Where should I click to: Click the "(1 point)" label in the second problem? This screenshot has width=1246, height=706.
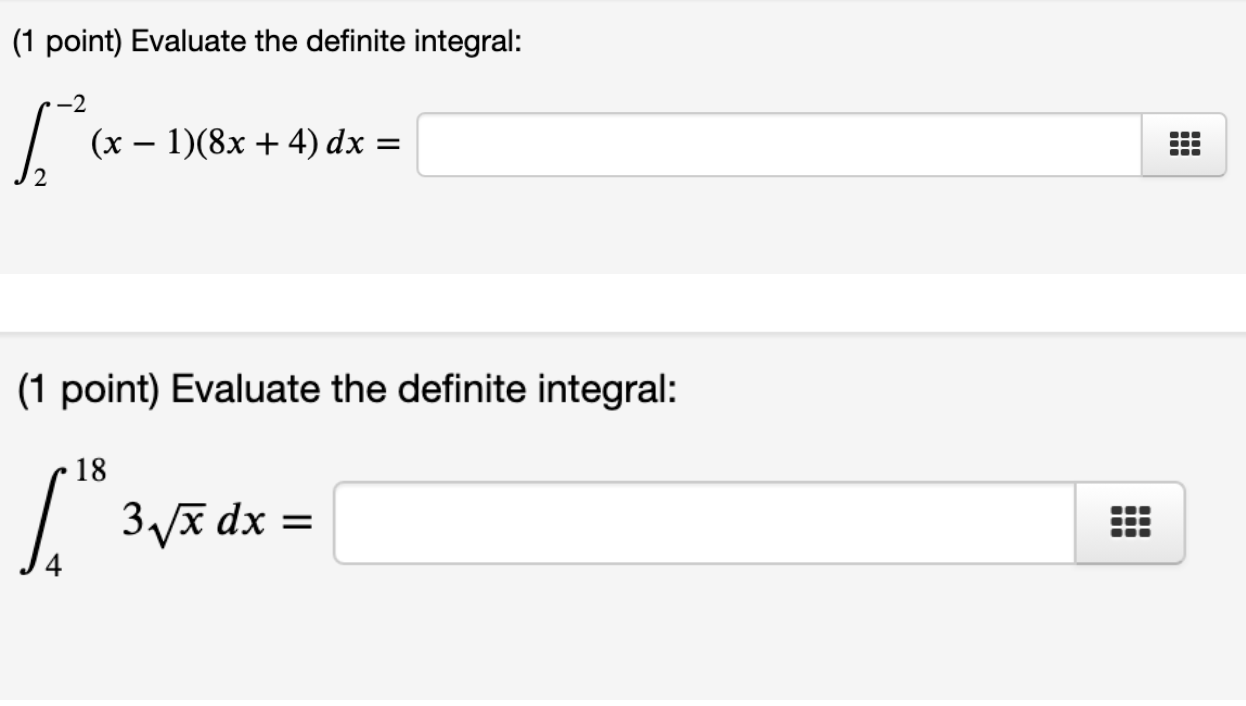point(86,388)
